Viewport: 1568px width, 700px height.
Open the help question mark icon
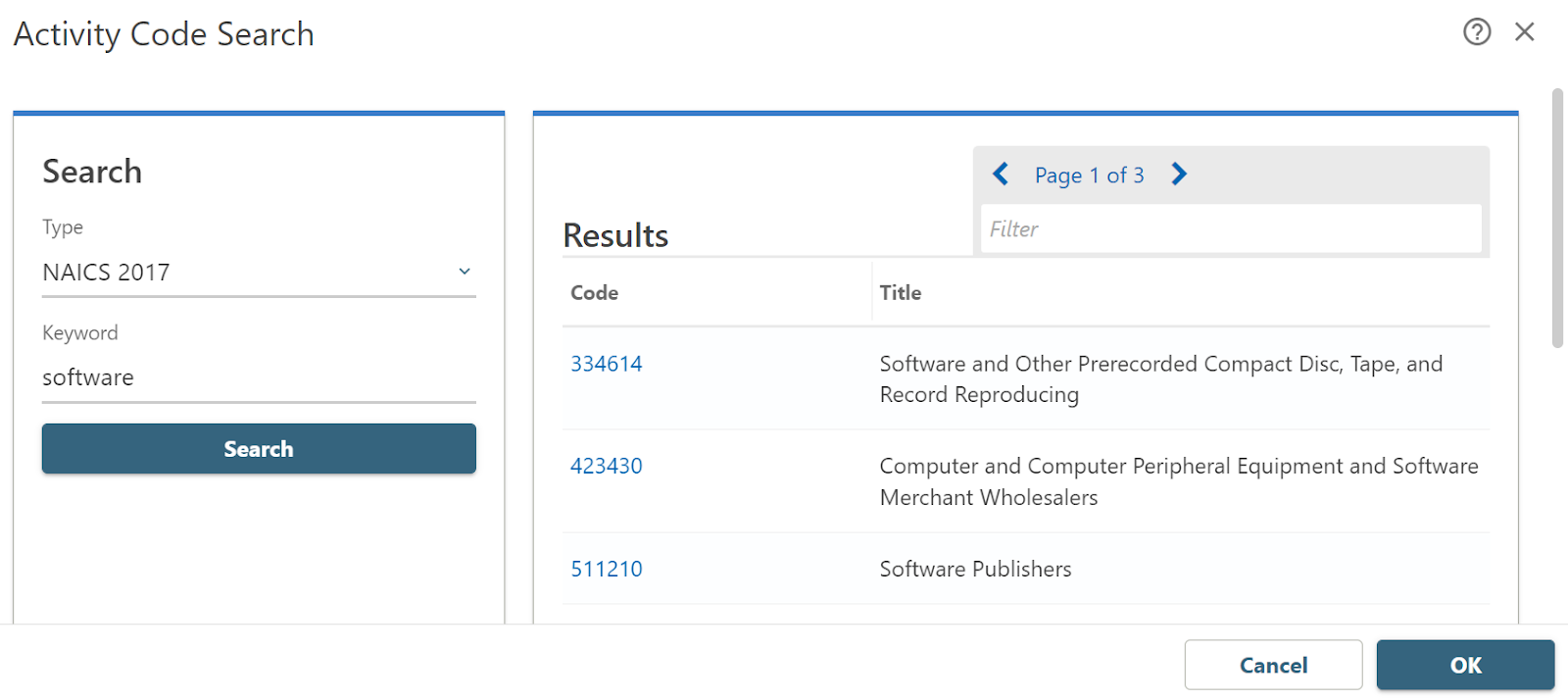(1477, 32)
